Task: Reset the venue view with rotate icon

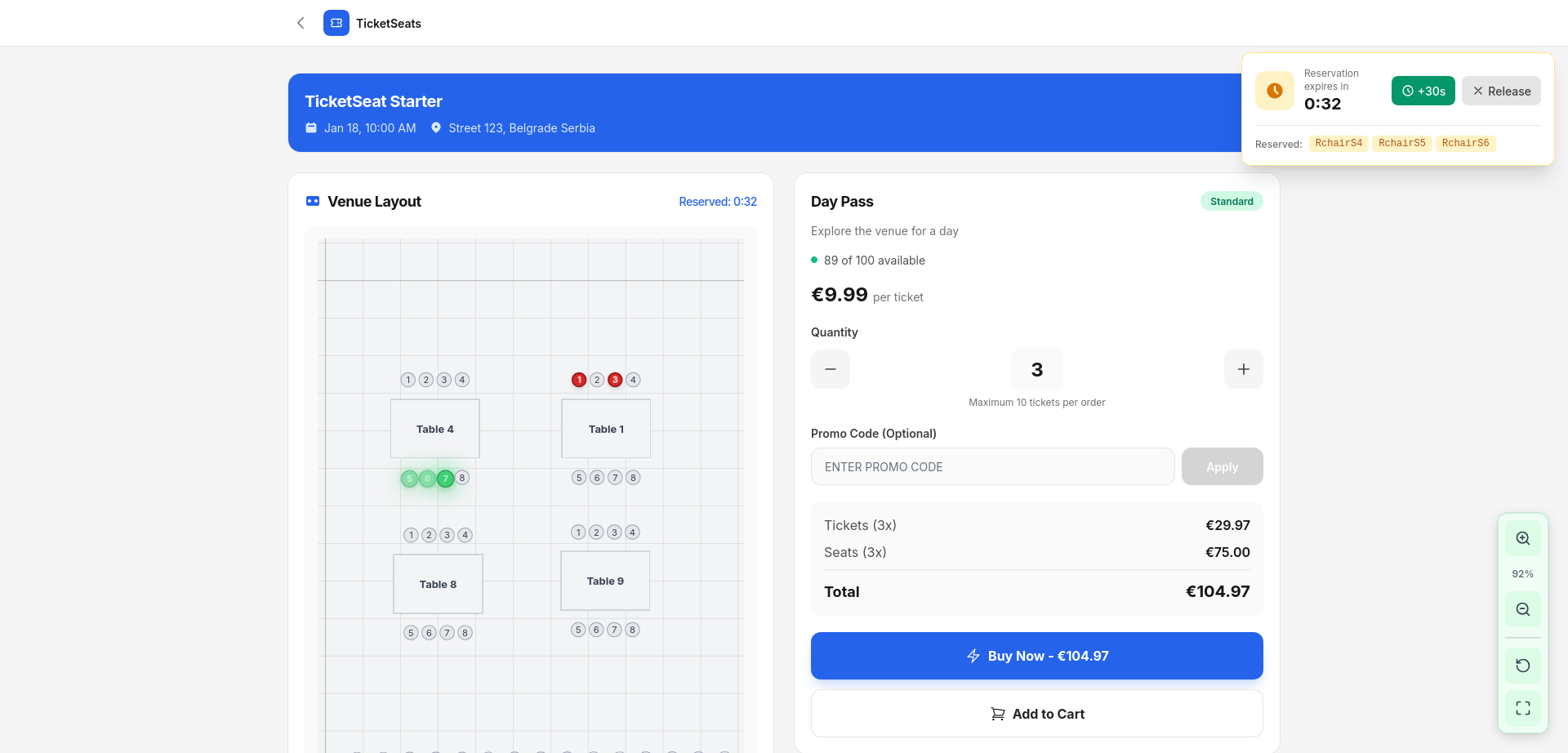Action: click(x=1523, y=666)
